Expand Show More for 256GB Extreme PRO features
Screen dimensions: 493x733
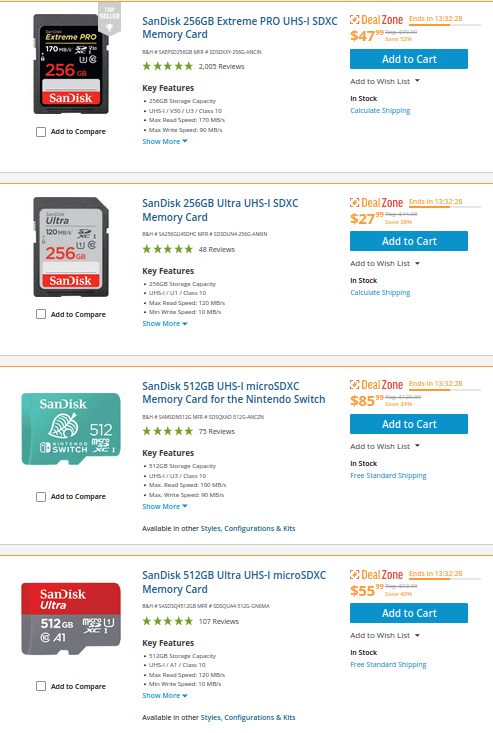[x=165, y=141]
